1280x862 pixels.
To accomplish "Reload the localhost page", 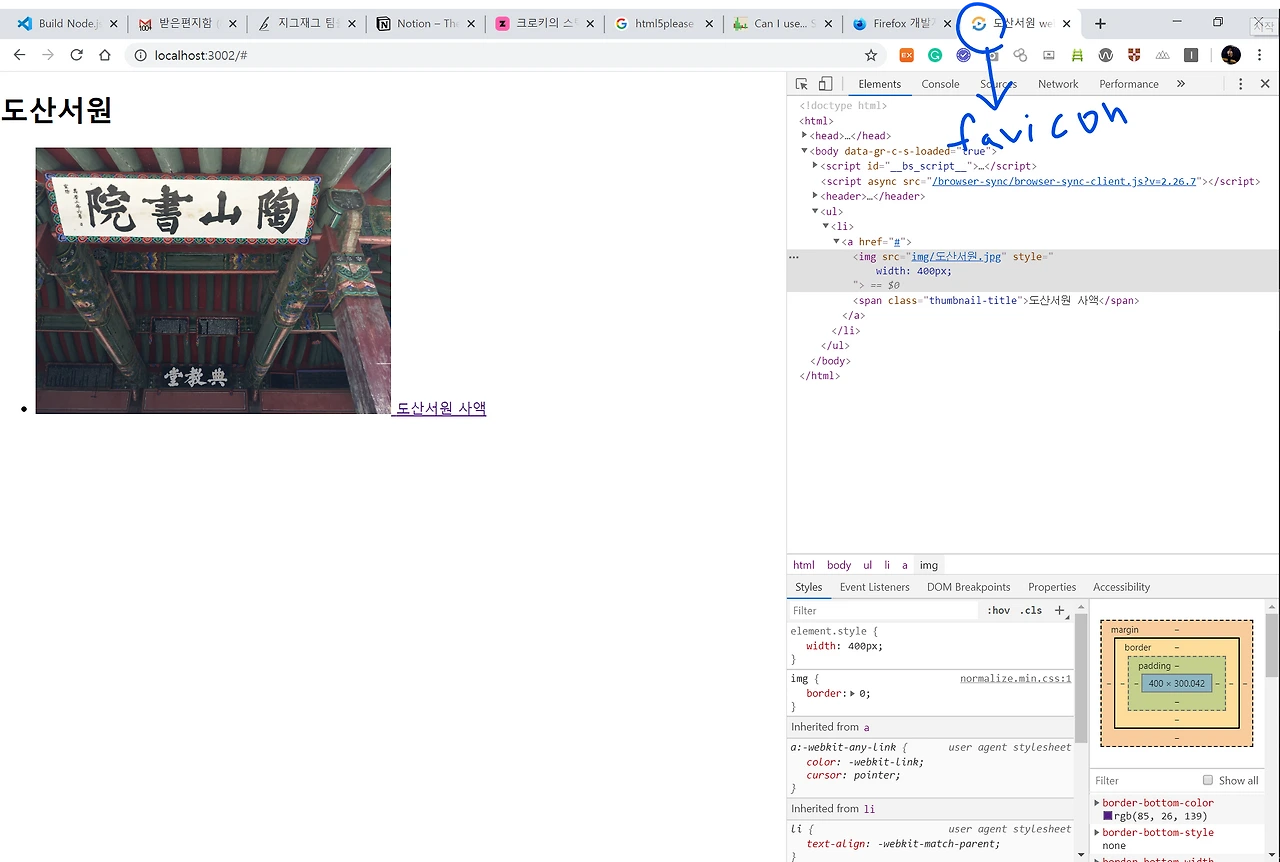I will (x=76, y=55).
